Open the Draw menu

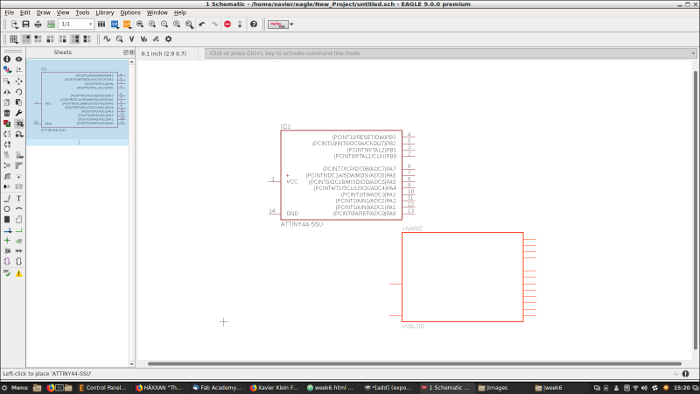[43, 12]
